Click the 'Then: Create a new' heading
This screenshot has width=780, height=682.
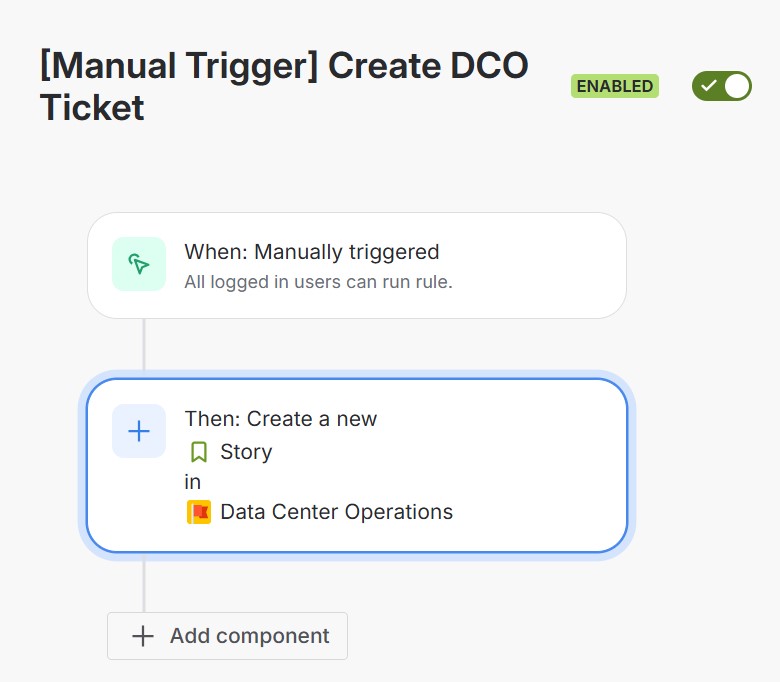(281, 419)
